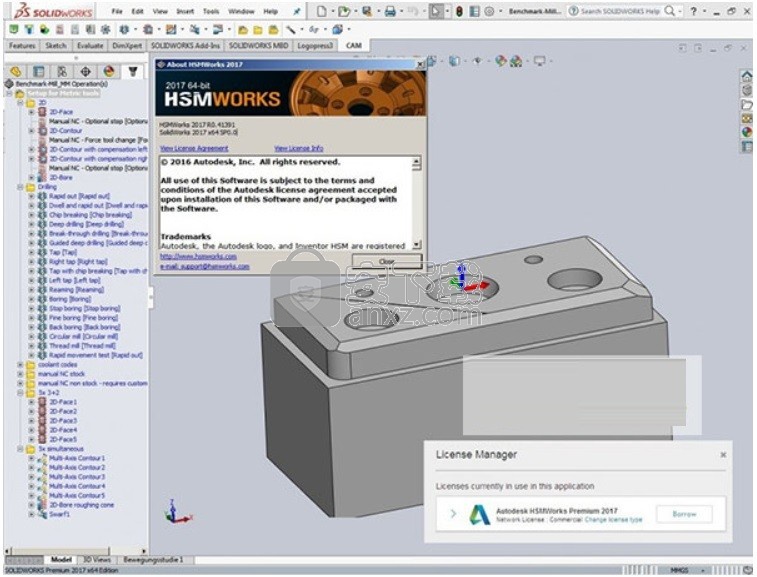The image size is (757, 577).
Task: Activate the Select cursor tool
Action: point(436,11)
